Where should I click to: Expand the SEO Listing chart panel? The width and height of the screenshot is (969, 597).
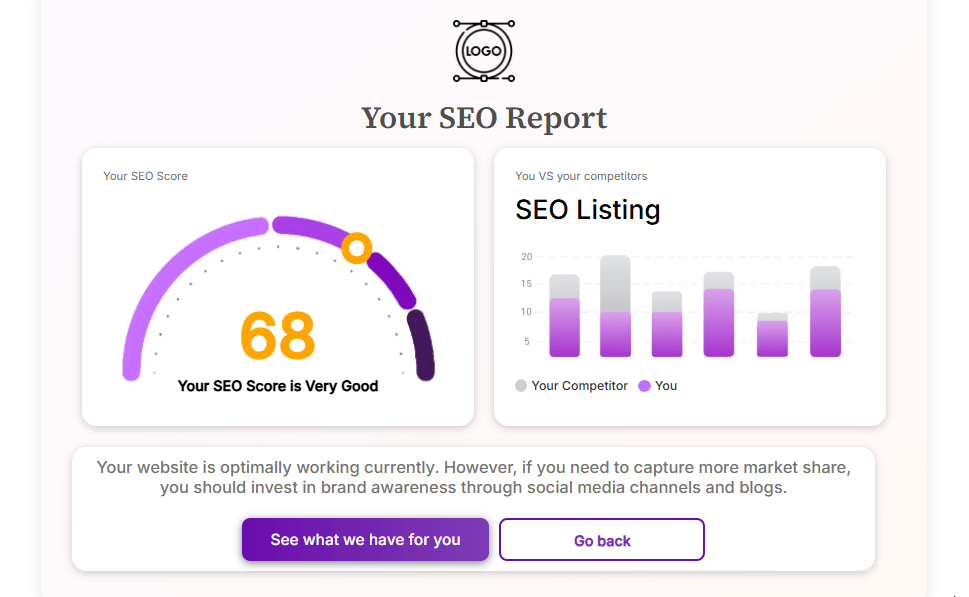[688, 285]
